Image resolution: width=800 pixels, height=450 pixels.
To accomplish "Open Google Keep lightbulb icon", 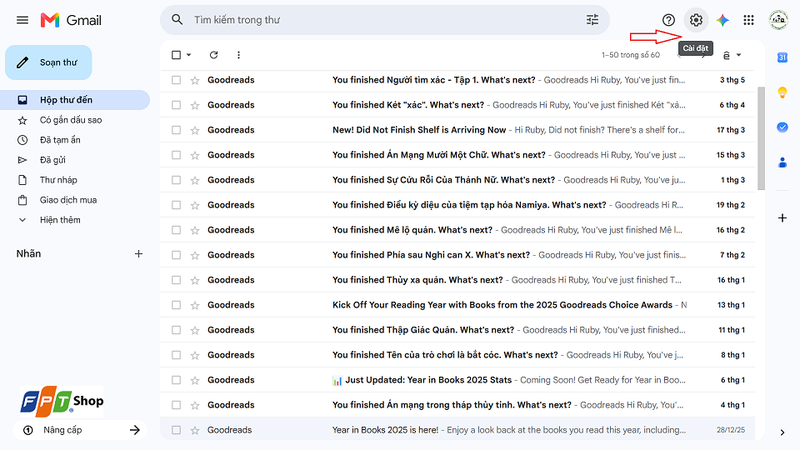I will (x=782, y=92).
